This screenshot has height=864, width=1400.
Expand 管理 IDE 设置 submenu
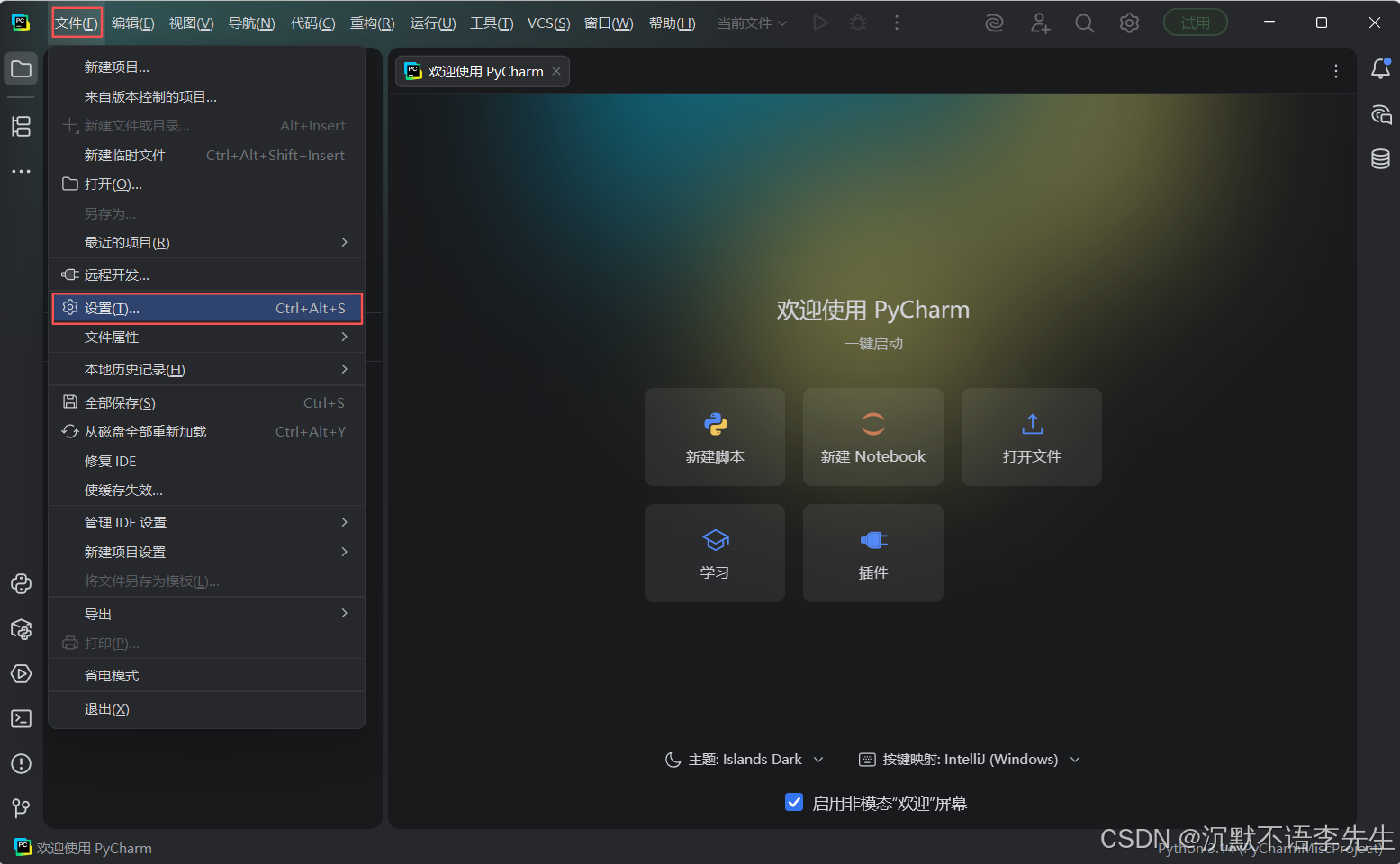(x=207, y=522)
